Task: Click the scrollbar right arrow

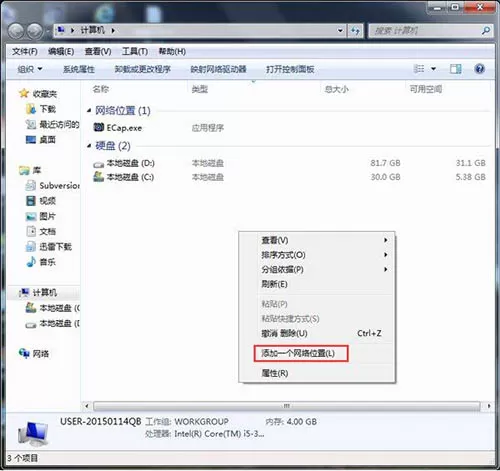Action: coord(489,406)
